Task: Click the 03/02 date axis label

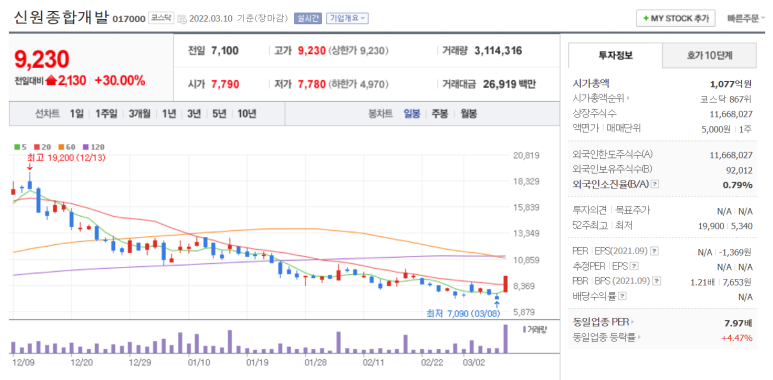Action: (x=473, y=362)
